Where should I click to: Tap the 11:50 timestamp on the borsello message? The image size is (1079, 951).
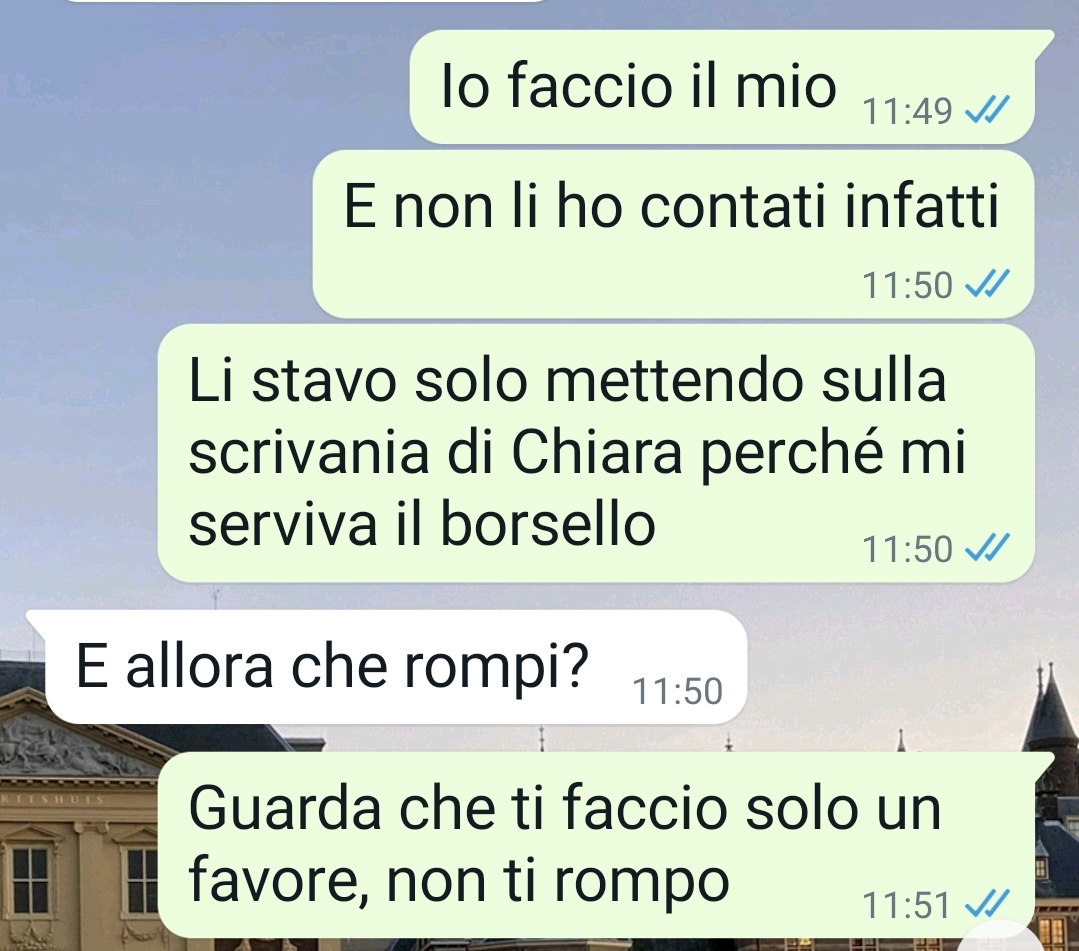click(907, 548)
